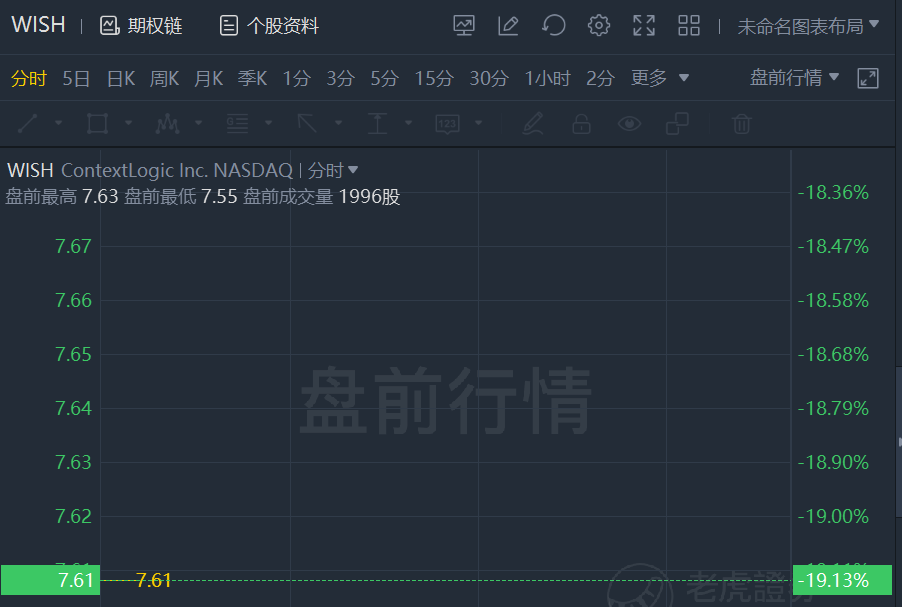
Task: Open the chart 分时 type dropdown
Action: point(332,170)
